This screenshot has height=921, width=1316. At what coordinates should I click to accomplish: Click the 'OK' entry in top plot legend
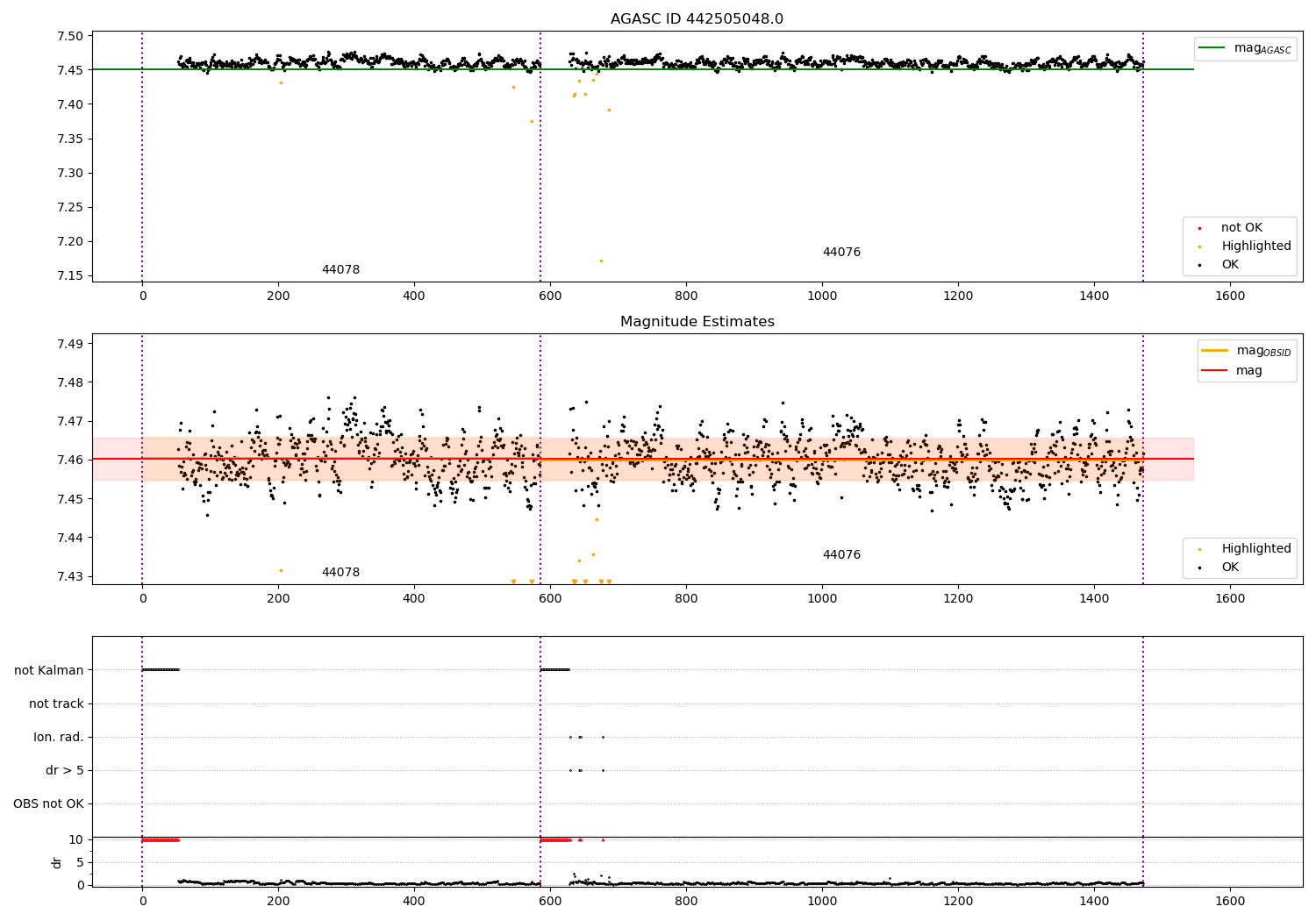[x=1230, y=265]
